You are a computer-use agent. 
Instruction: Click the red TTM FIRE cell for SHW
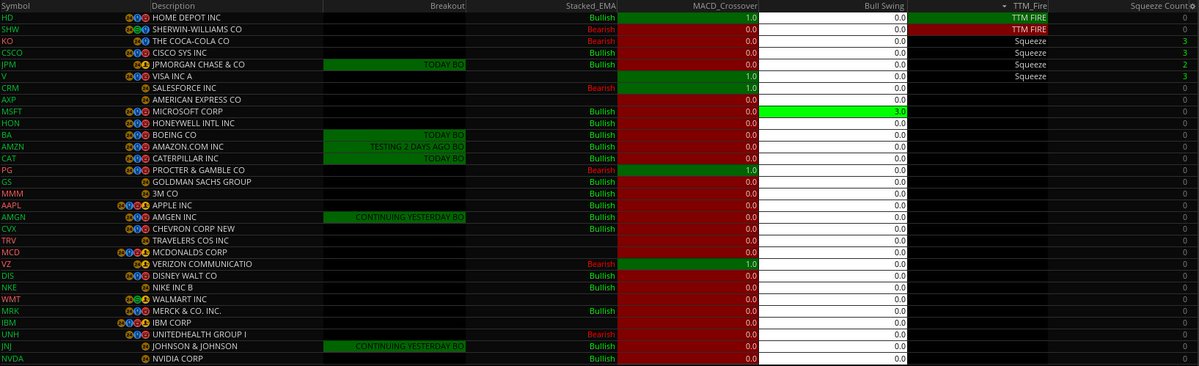coord(979,29)
